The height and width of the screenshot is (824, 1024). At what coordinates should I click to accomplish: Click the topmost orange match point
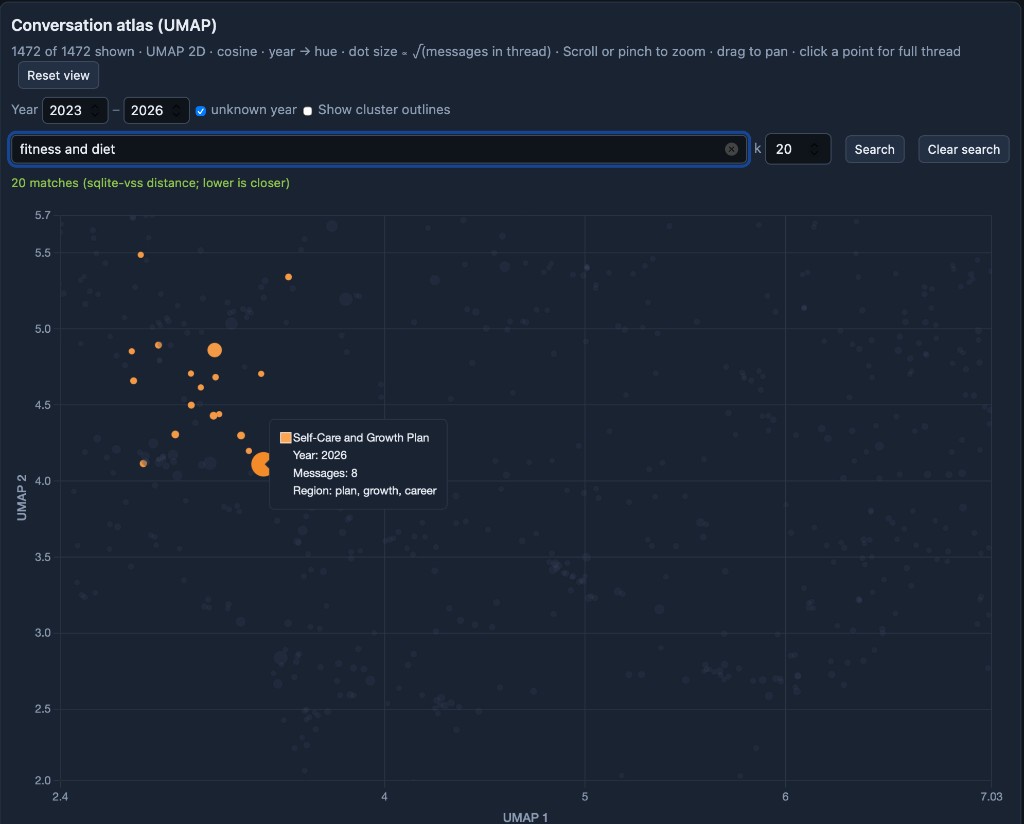141,255
